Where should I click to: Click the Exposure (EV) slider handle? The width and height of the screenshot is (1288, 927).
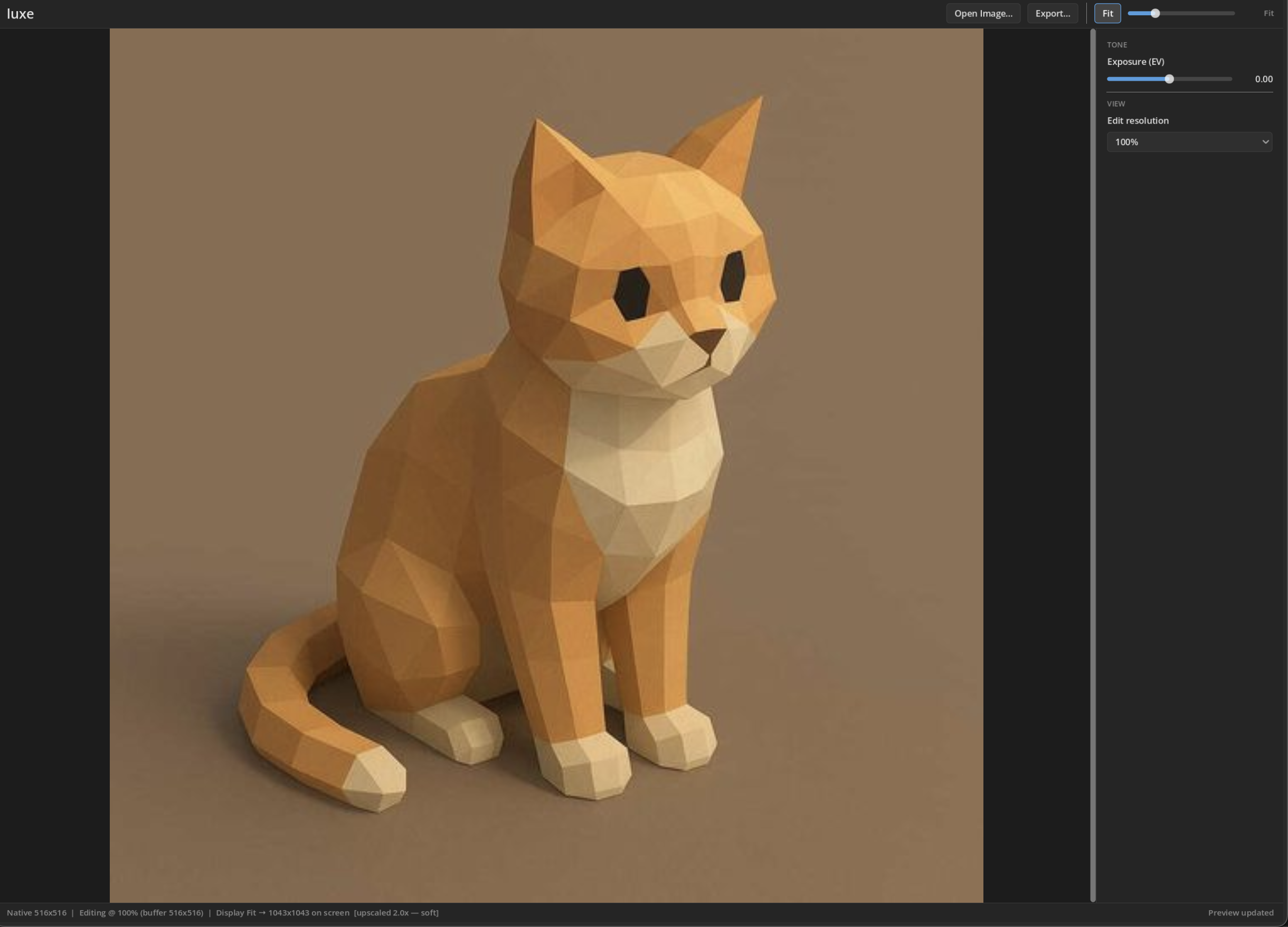click(1169, 79)
